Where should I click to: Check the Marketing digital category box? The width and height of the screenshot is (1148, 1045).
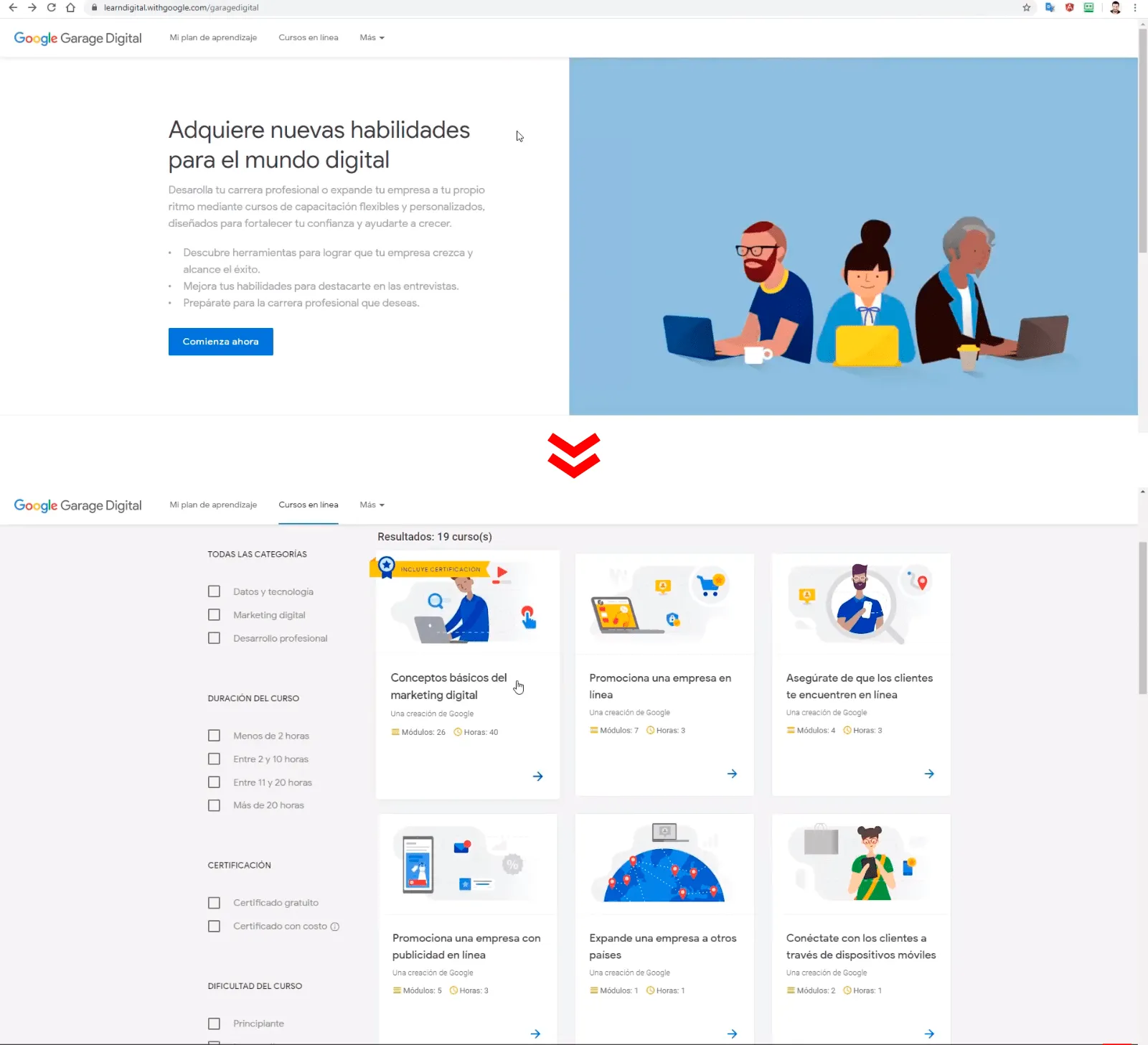pos(214,615)
